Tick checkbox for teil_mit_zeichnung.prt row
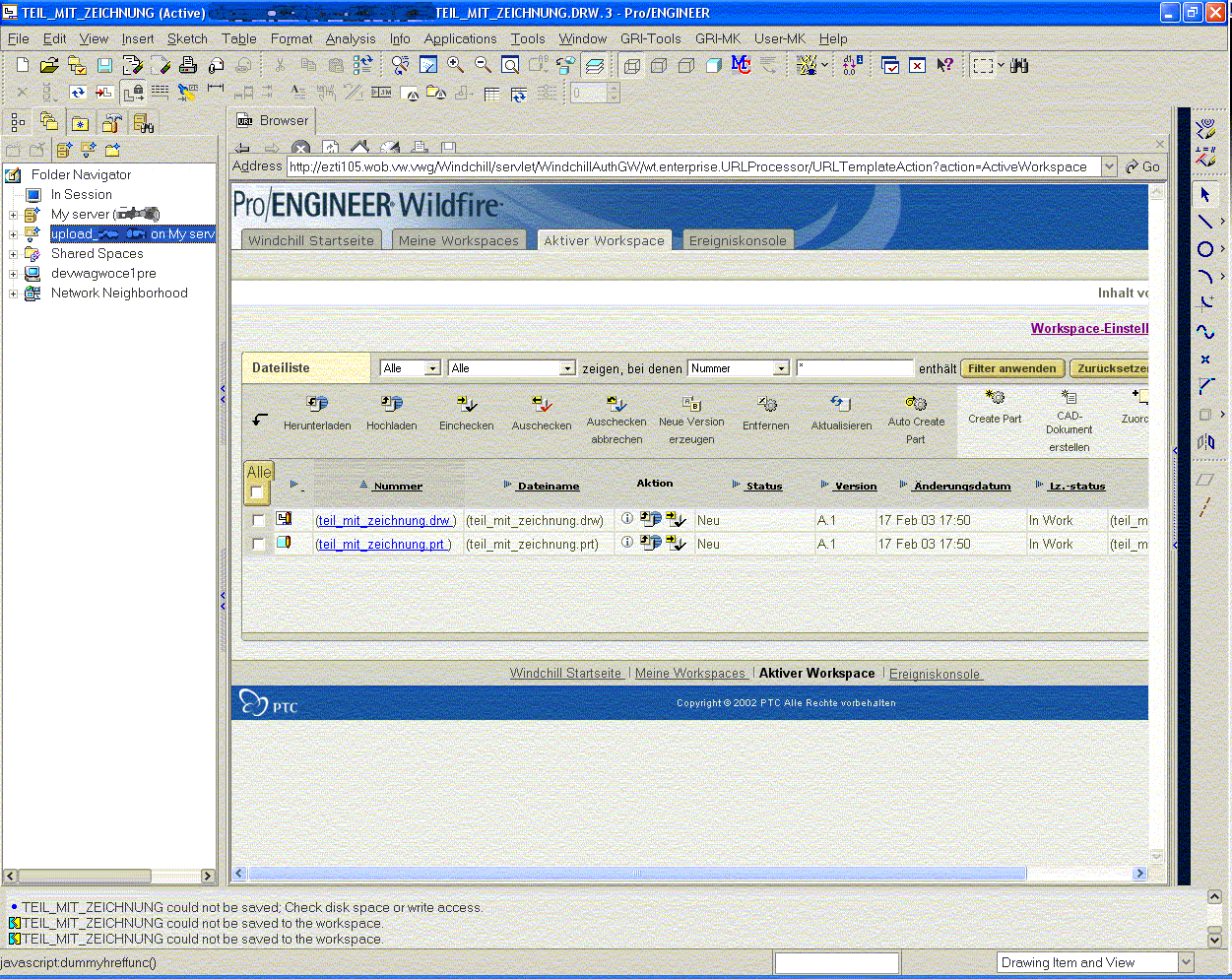Viewport: 1232px width, 979px height. [x=258, y=544]
